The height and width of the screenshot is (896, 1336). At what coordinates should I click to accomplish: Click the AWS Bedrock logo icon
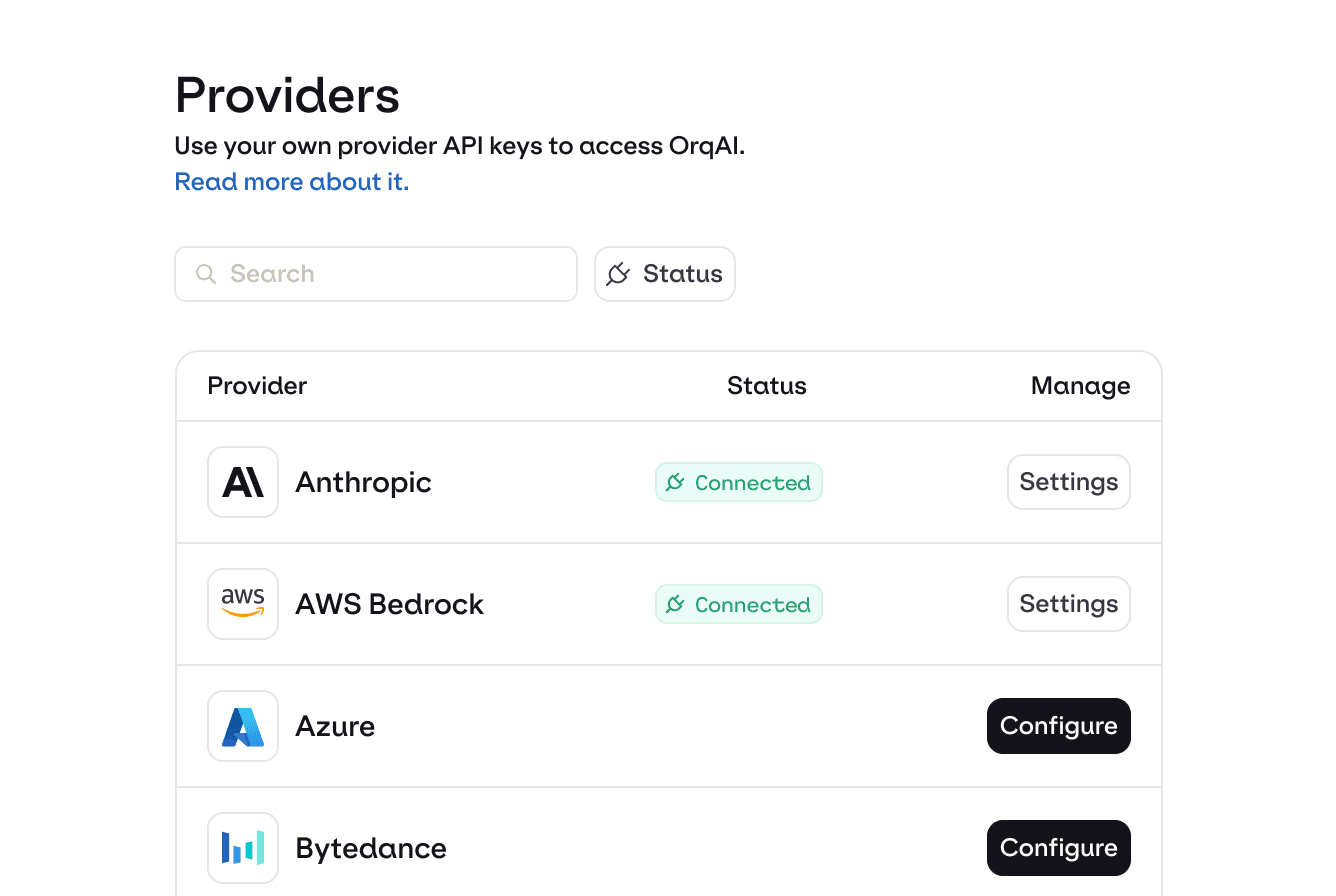coord(243,604)
